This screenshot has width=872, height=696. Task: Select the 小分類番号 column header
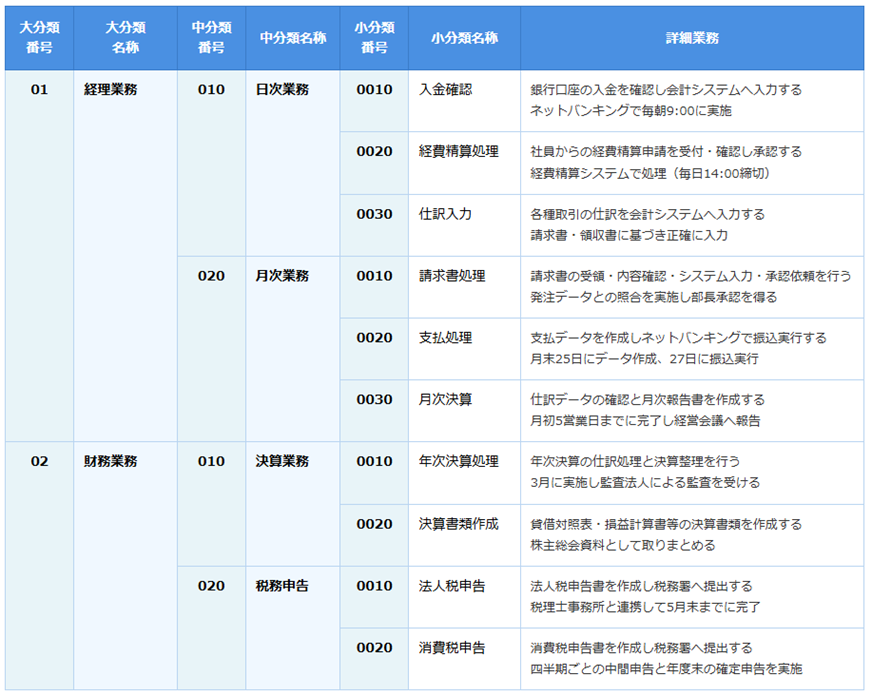pyautogui.click(x=372, y=39)
